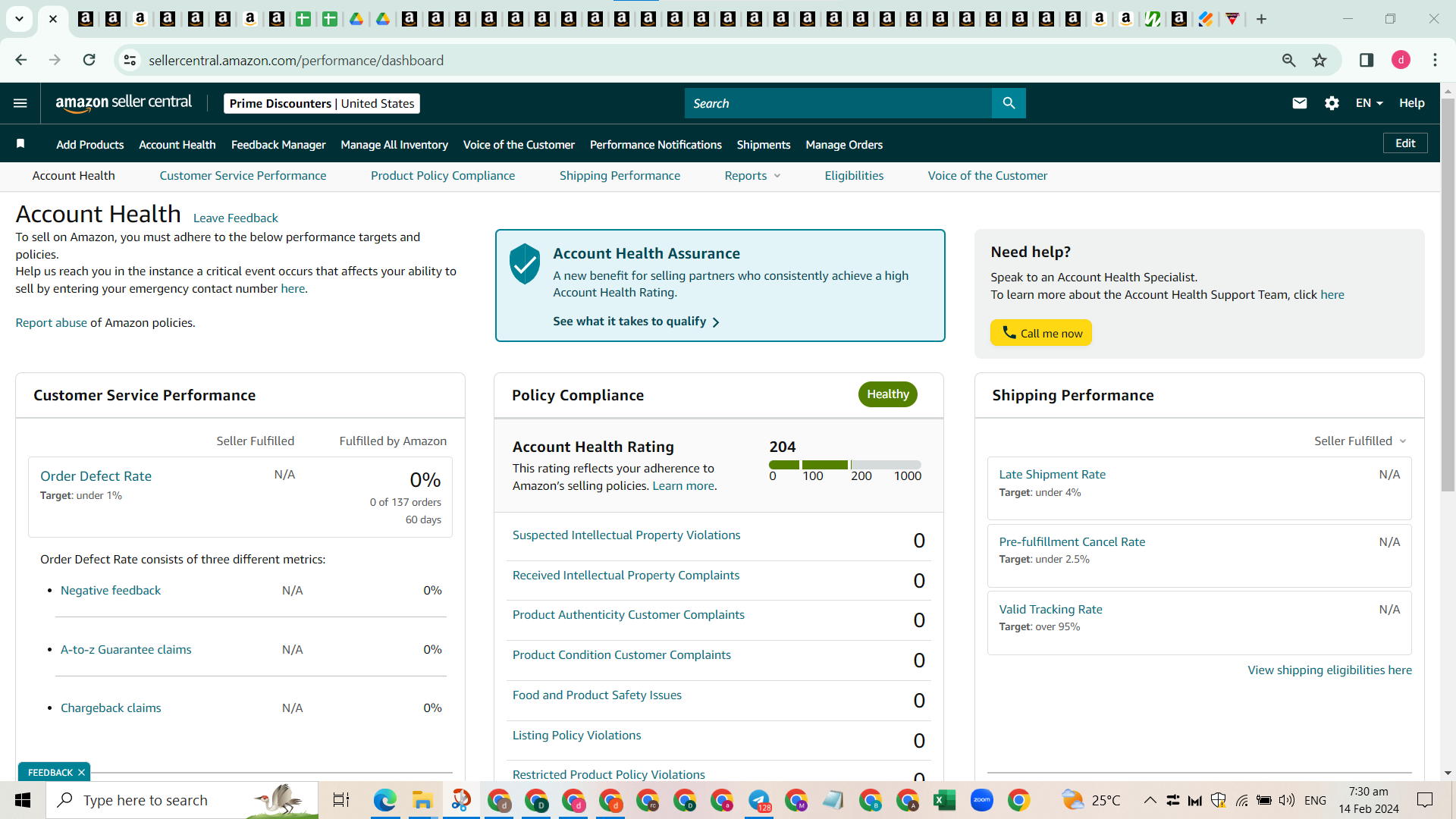Viewport: 1456px width, 819px height.
Task: Click the Report abuse link
Action: 52,323
